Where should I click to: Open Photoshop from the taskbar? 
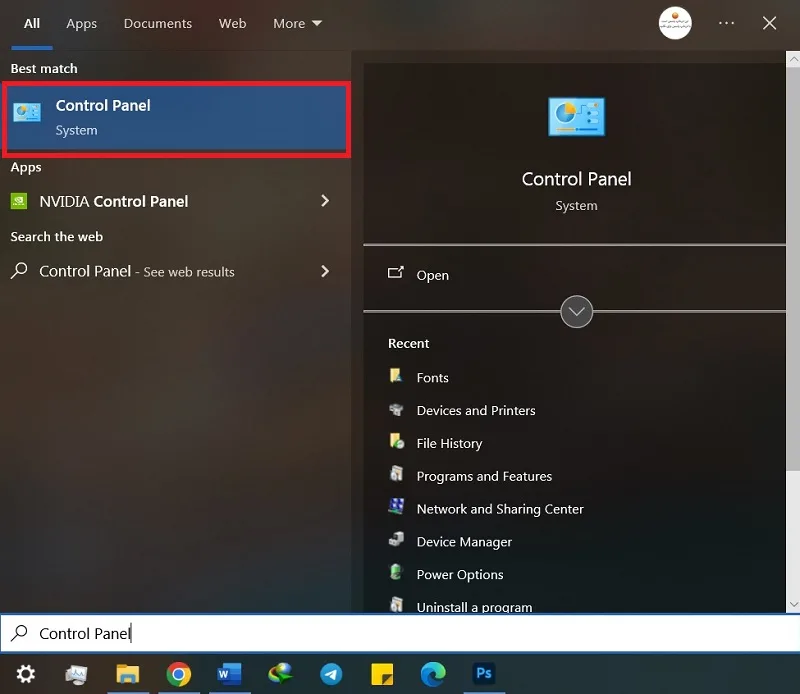tap(484, 674)
